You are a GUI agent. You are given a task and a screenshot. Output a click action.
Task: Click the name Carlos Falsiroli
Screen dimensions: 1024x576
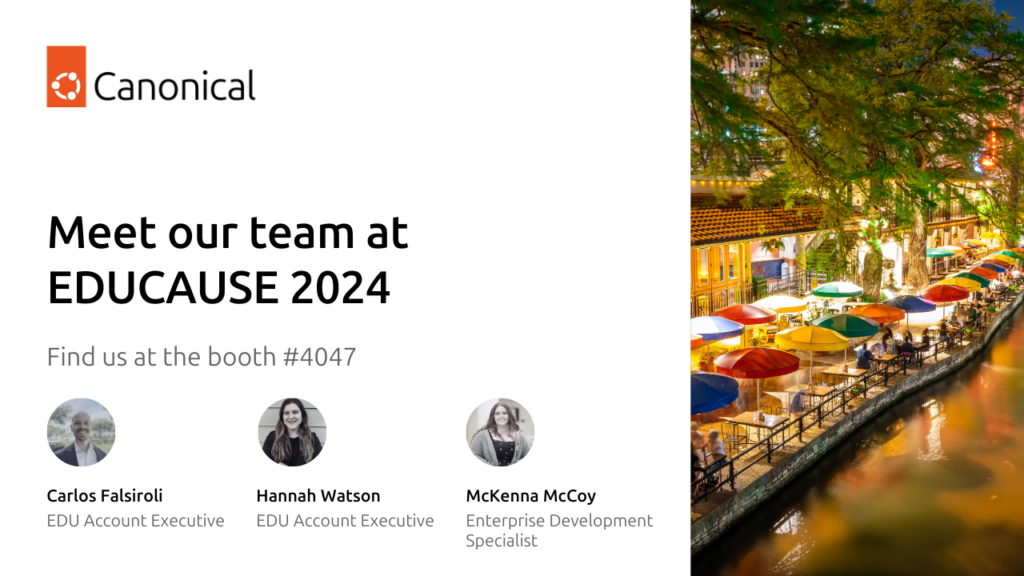[x=104, y=496]
